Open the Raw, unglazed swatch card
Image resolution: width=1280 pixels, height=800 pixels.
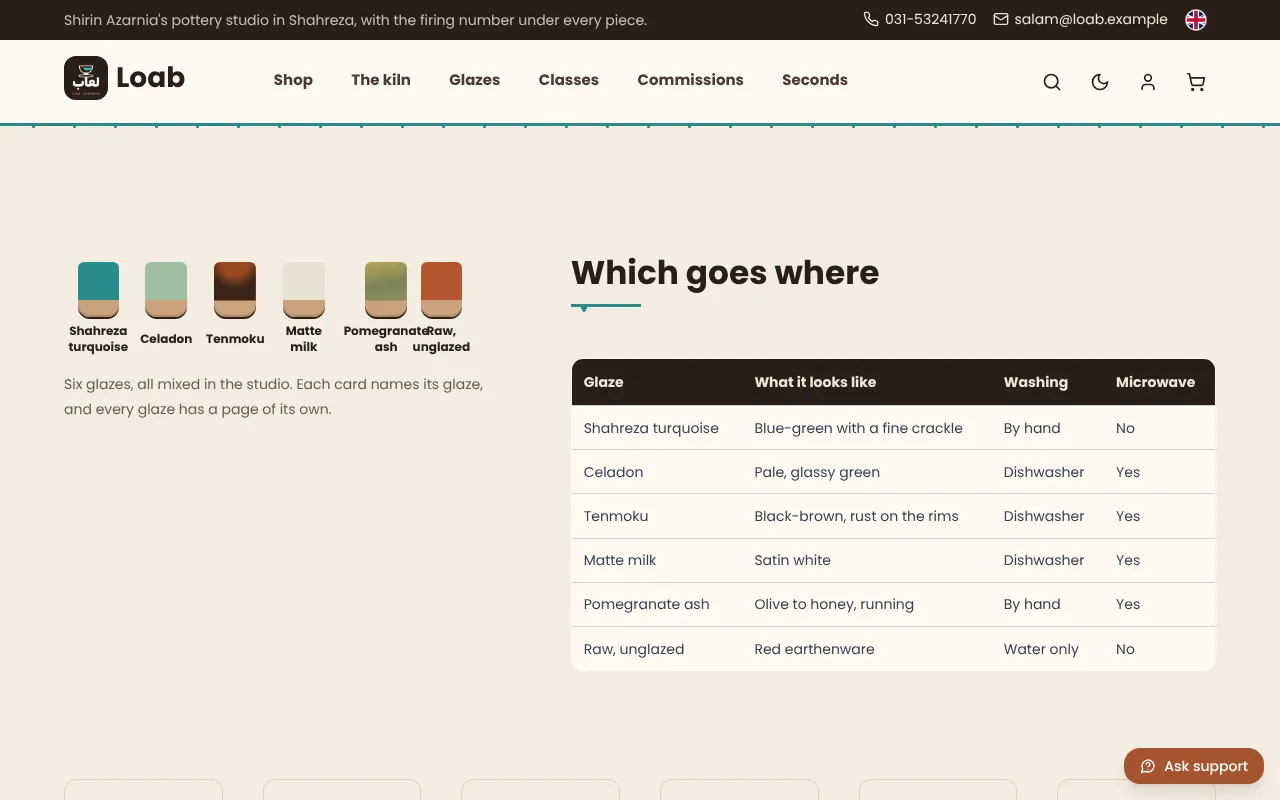tap(441, 308)
